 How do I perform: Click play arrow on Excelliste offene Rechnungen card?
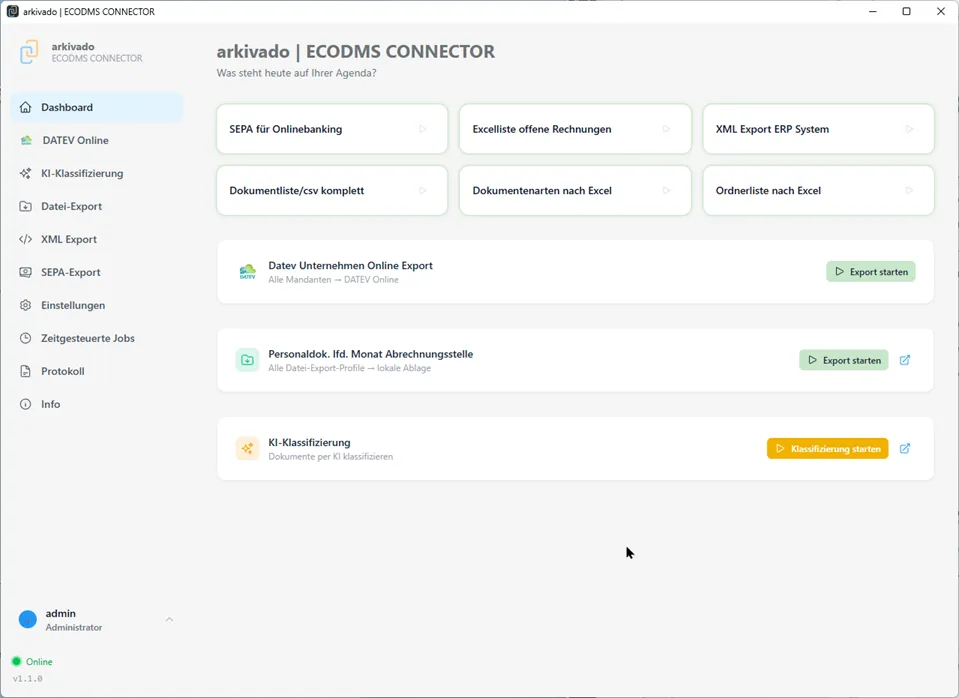click(666, 129)
